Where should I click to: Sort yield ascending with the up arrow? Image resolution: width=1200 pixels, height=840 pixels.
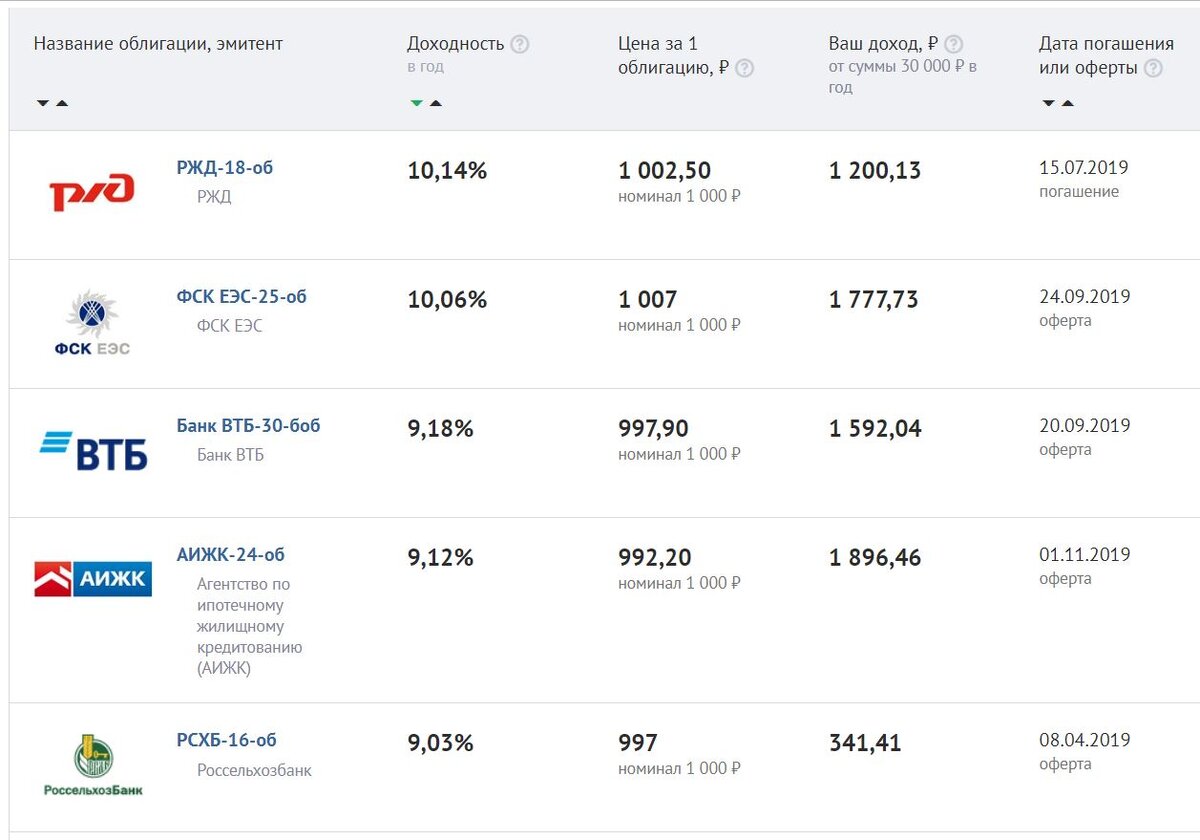(x=436, y=103)
